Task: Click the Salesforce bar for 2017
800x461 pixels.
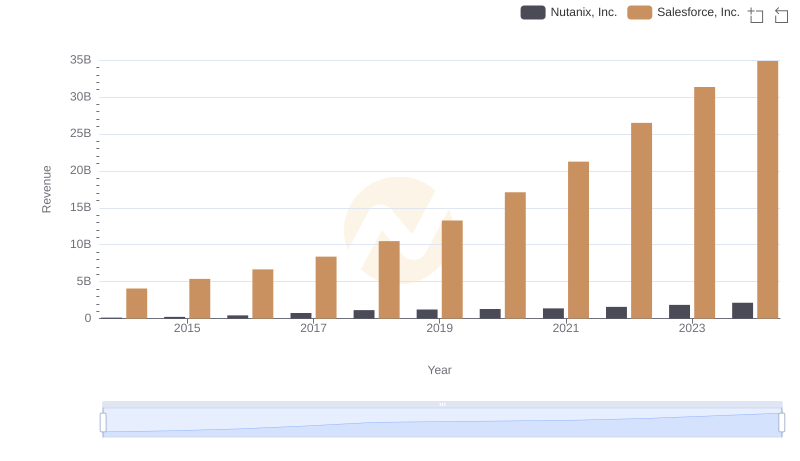Action: pyautogui.click(x=326, y=287)
